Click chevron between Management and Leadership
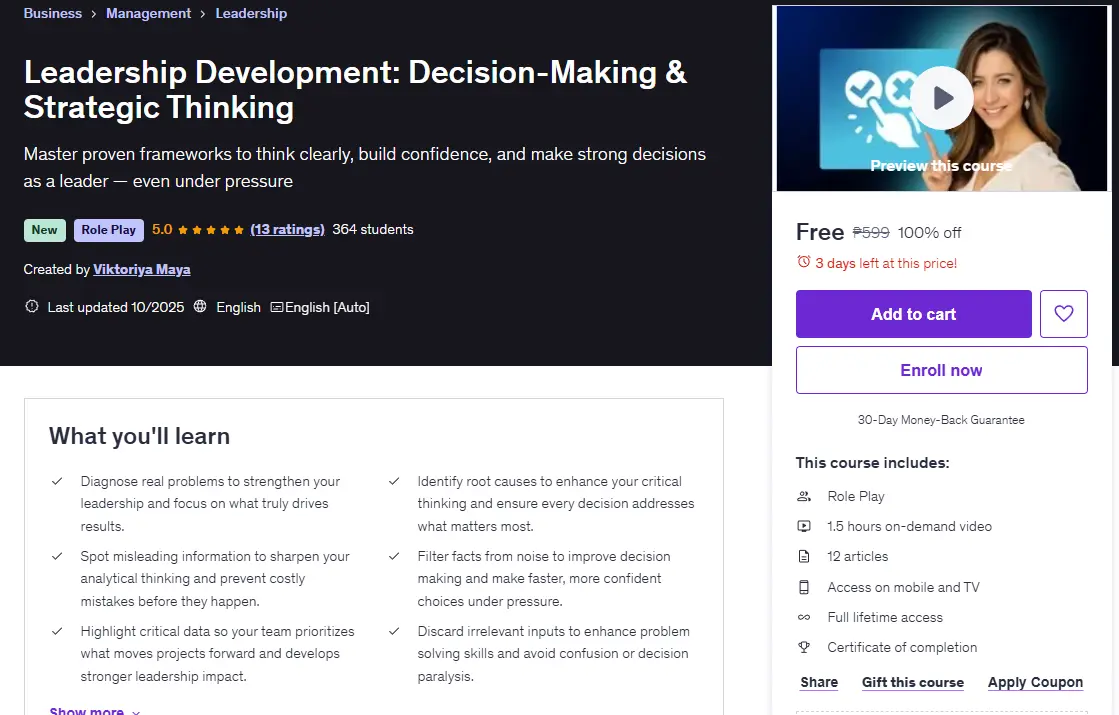This screenshot has width=1119, height=715. click(x=203, y=14)
